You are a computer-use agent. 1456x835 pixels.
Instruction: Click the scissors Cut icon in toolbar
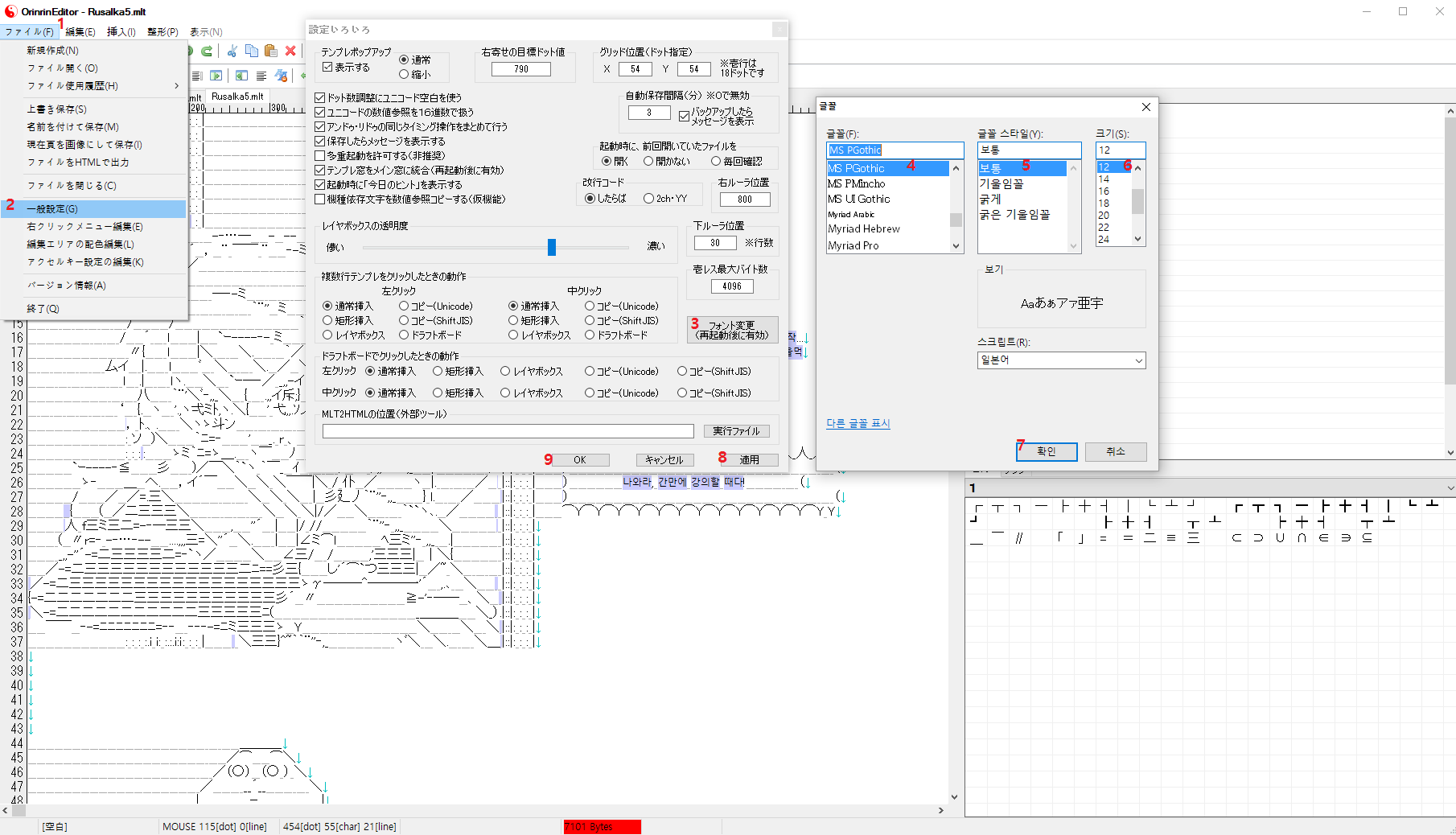coord(232,51)
